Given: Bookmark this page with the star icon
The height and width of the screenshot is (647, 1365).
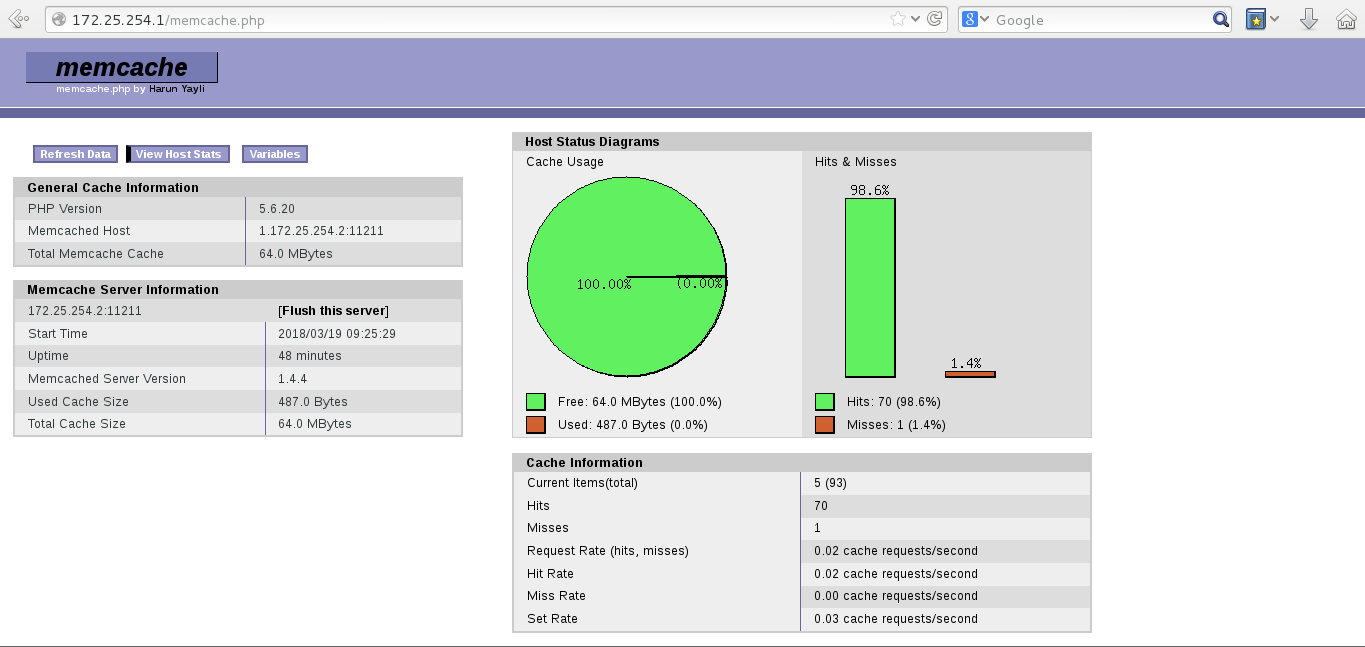Looking at the screenshot, I should [x=897, y=19].
